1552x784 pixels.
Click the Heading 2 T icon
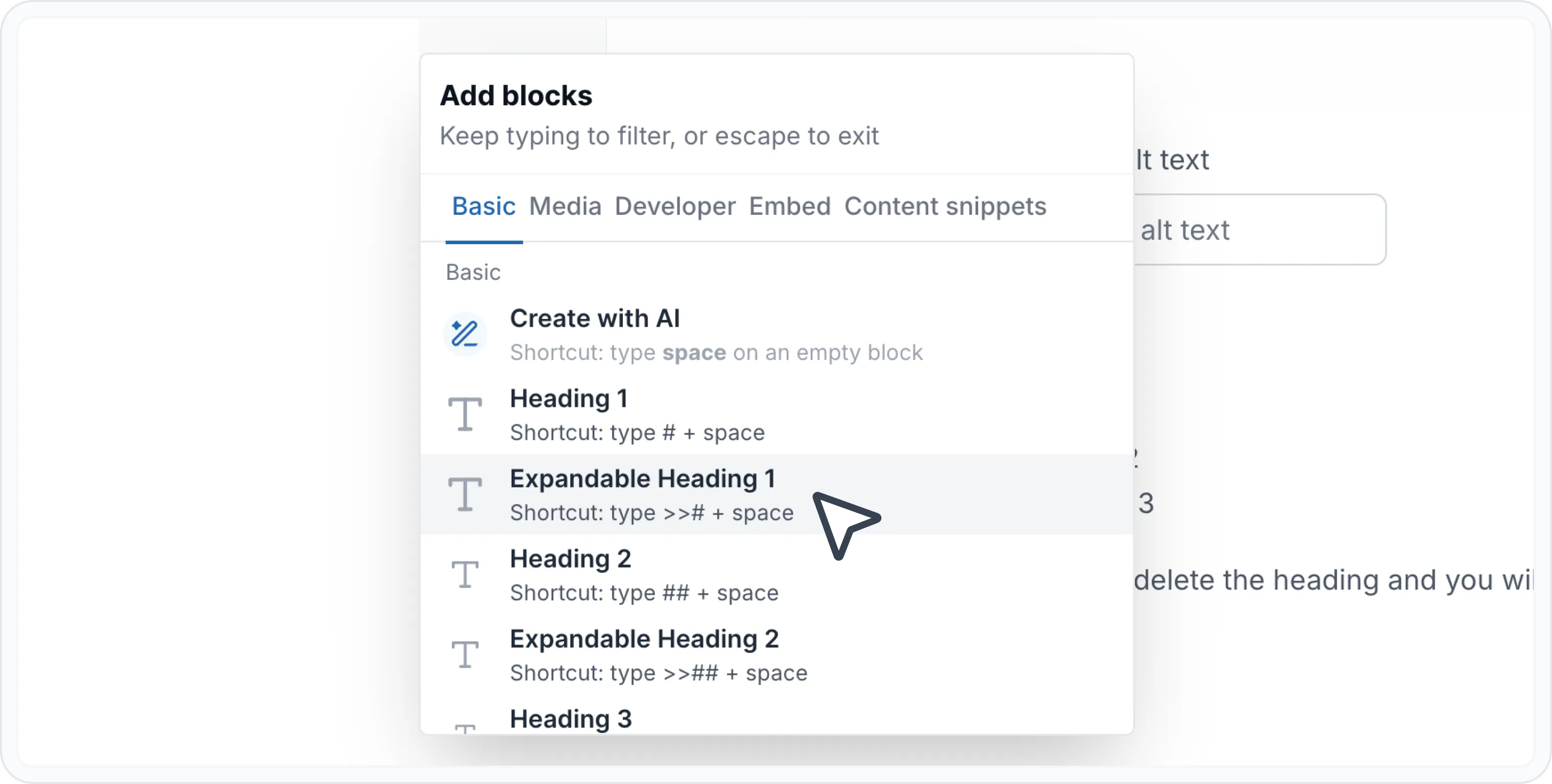coord(465,574)
